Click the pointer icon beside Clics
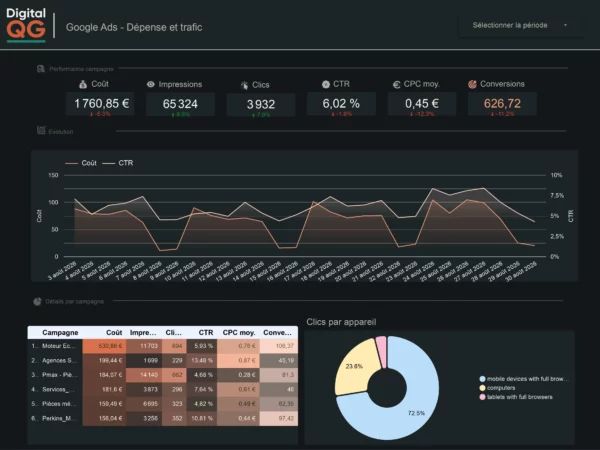 tap(244, 85)
